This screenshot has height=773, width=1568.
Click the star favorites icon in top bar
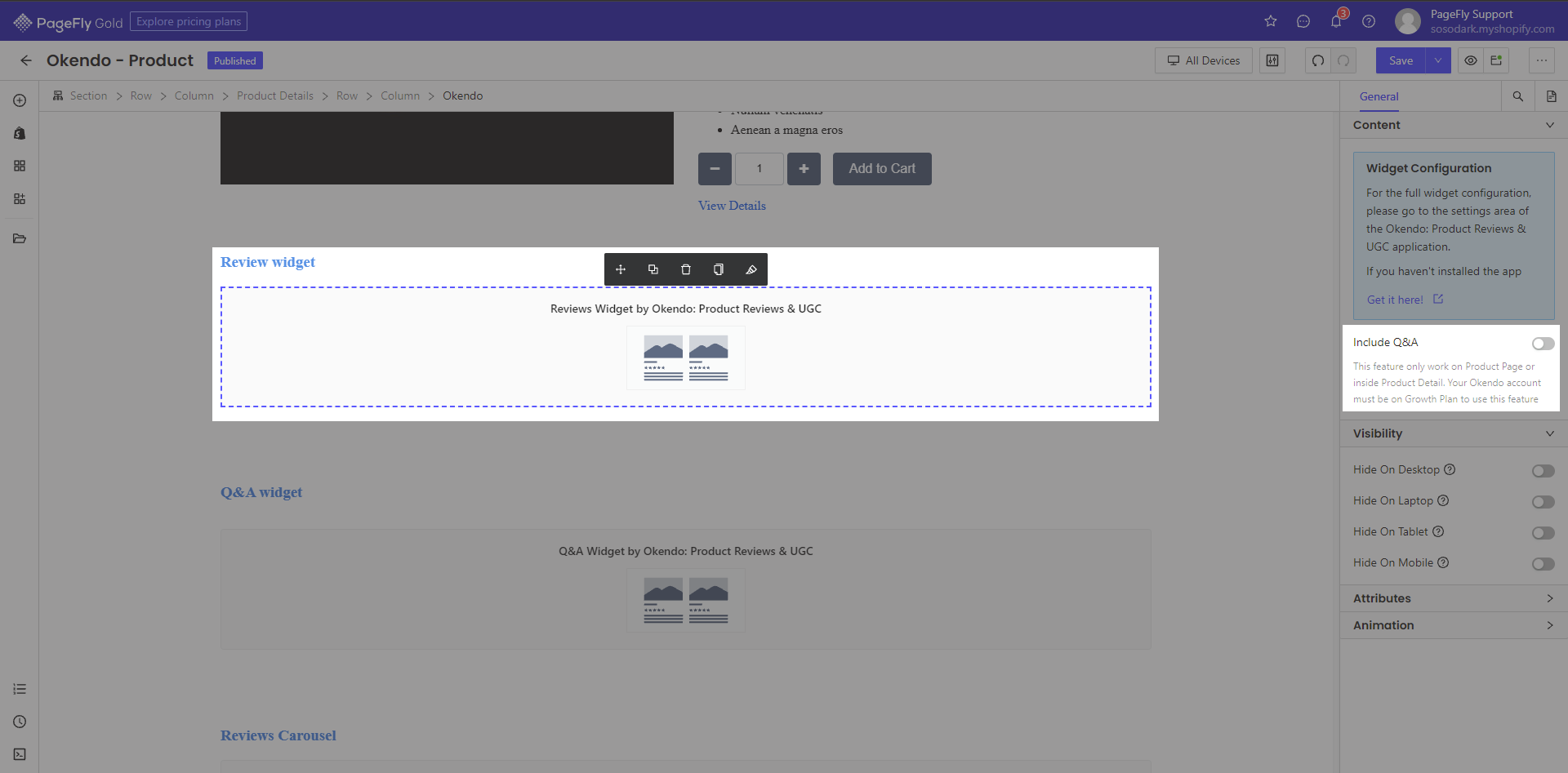point(1271,21)
